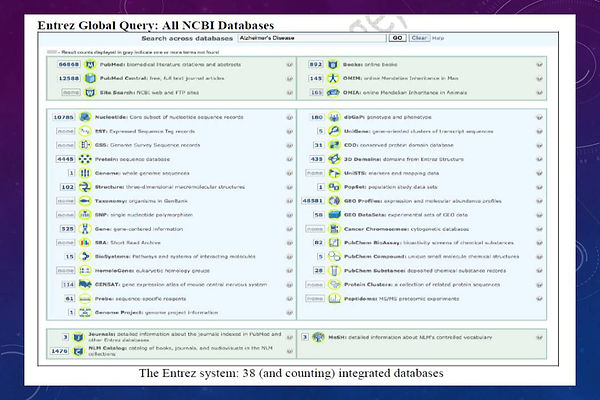The image size is (600, 400).
Task: Click the HomoloGene database icon
Action: (x=85, y=271)
